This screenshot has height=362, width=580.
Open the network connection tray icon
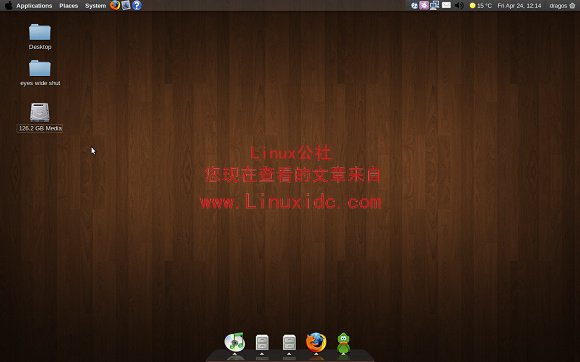434,6
